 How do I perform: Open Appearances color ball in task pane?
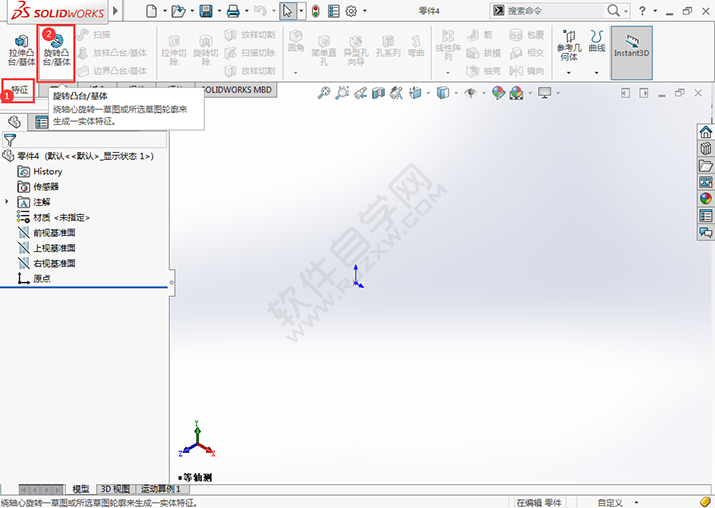[x=706, y=199]
